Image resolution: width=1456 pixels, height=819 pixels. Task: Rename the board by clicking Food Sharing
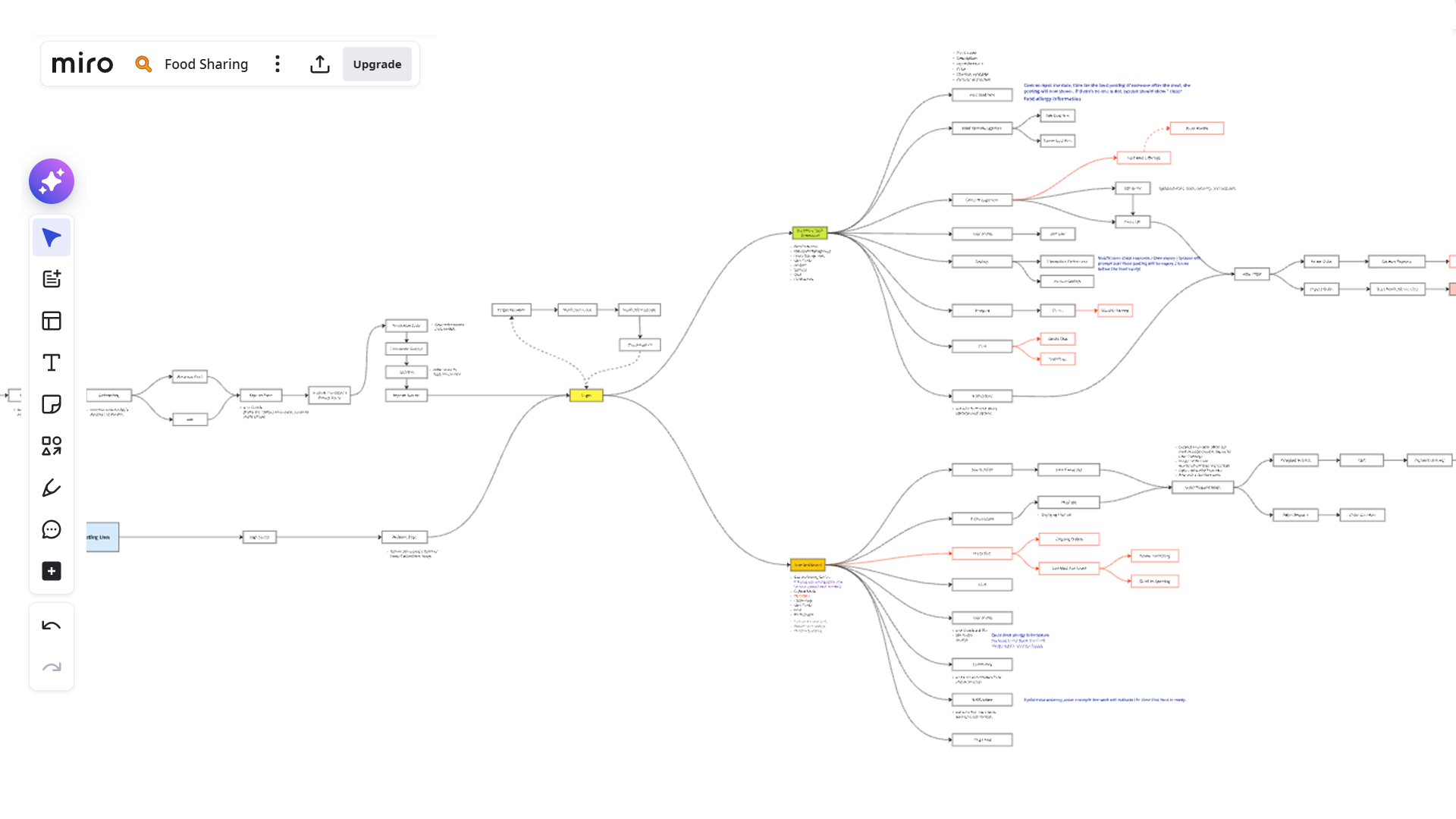206,64
